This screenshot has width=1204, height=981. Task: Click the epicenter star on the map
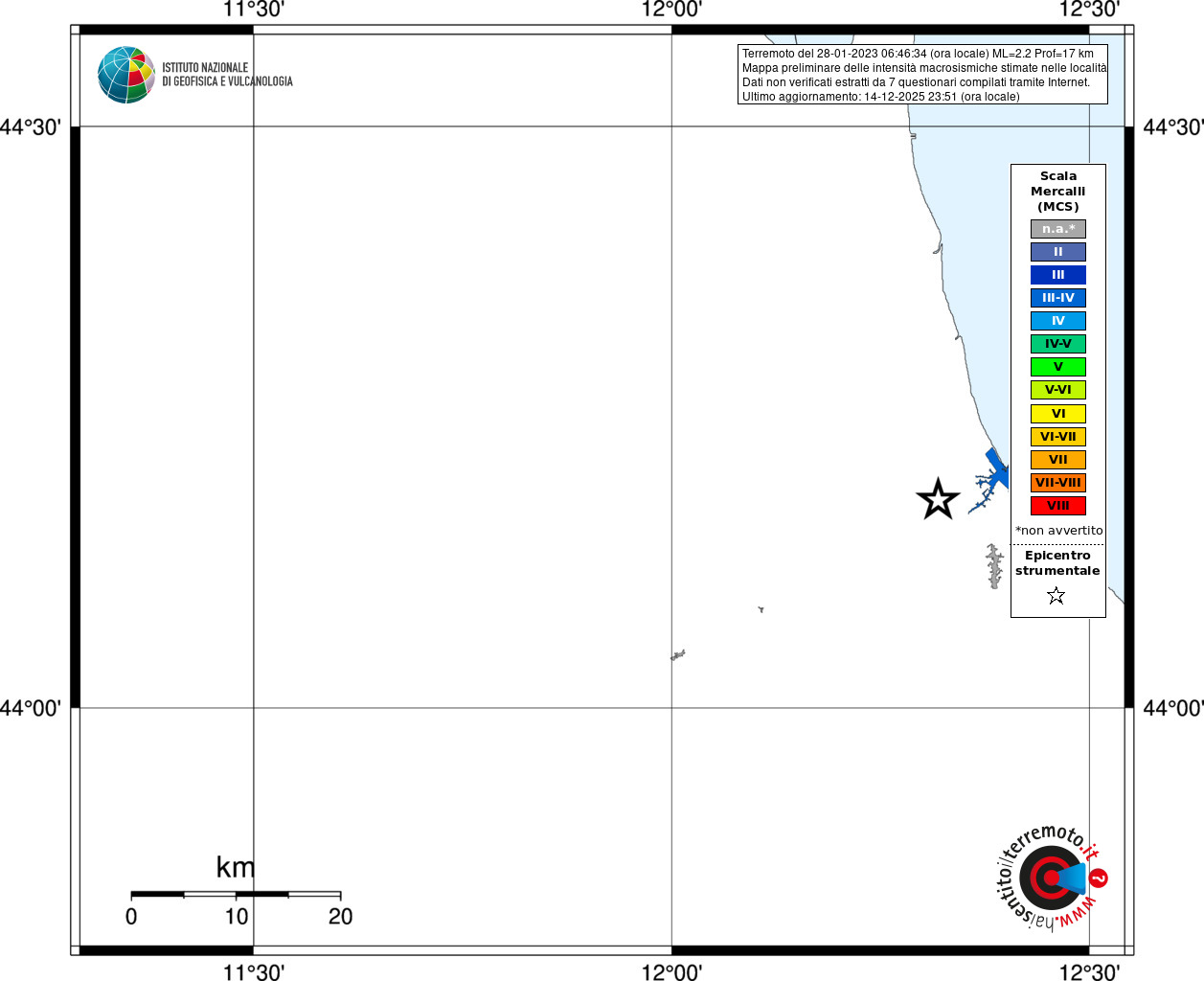pos(938,499)
